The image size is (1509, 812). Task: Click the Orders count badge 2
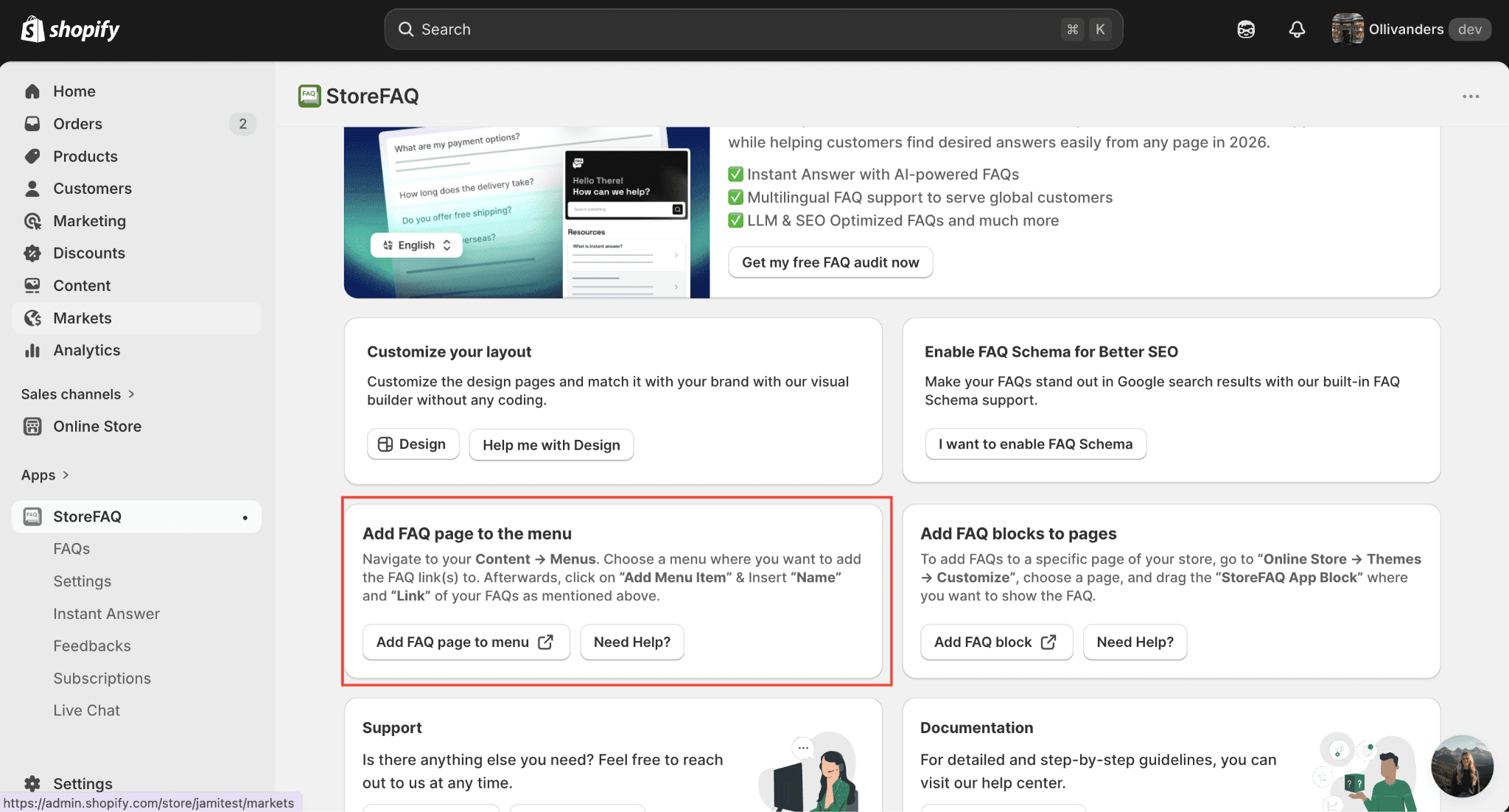(242, 124)
